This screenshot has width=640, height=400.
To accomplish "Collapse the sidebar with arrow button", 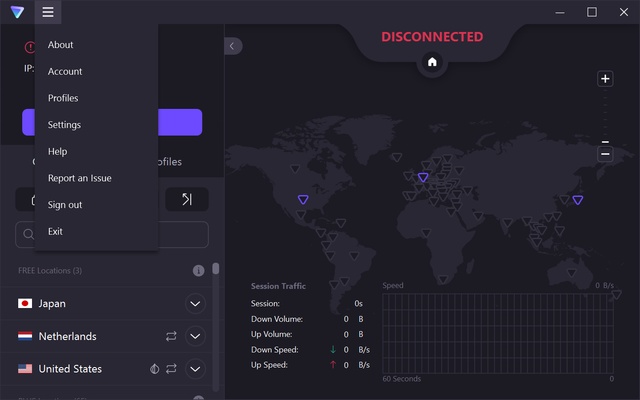I will [233, 46].
